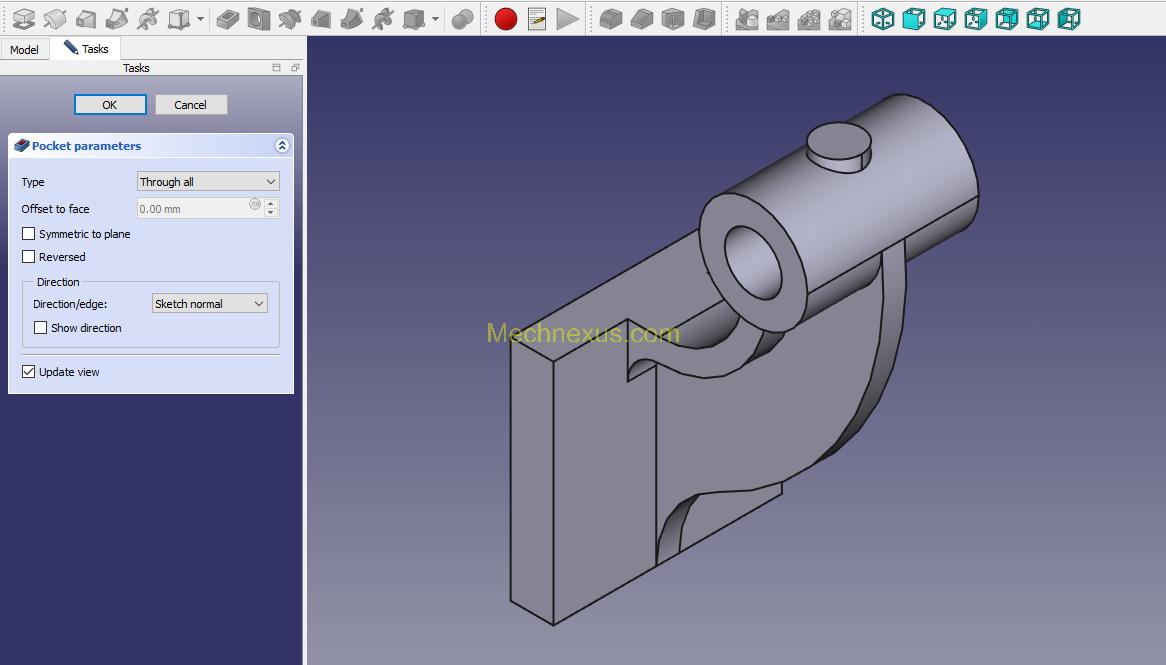Click the Mirrored feature icon
The image size is (1166, 665).
746,19
